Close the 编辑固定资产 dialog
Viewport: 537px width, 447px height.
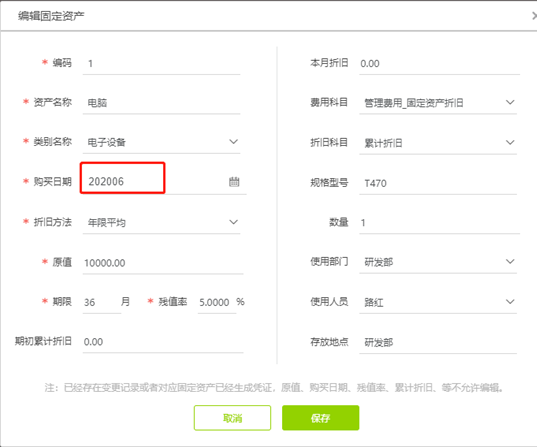[x=534, y=16]
